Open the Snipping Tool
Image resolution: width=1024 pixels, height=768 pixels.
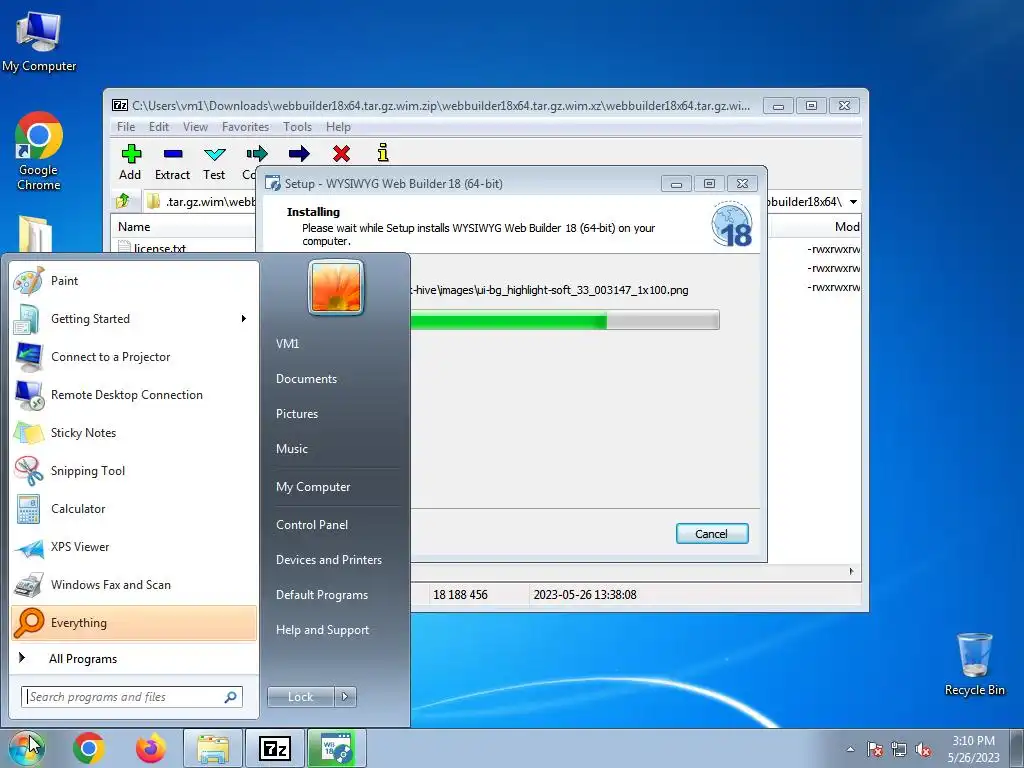click(134, 471)
